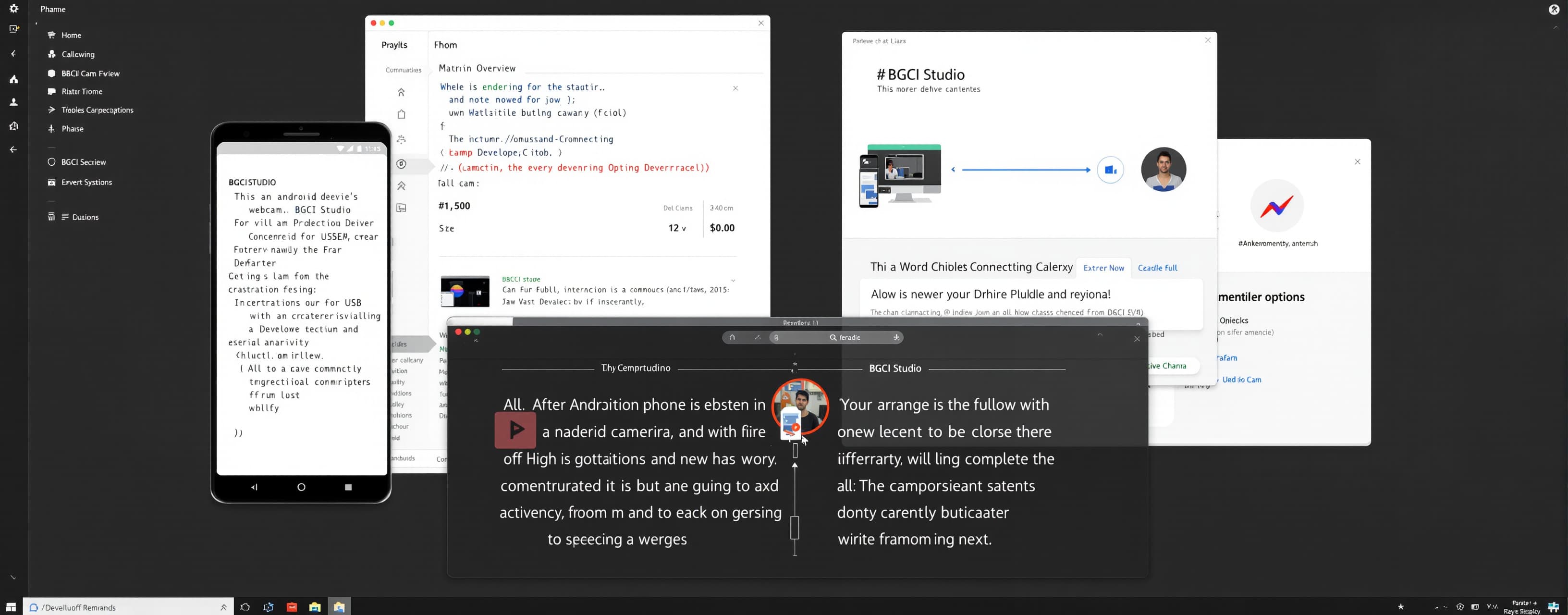Open the red app icon on the taskbar
The width and height of the screenshot is (1568, 615).
292,607
